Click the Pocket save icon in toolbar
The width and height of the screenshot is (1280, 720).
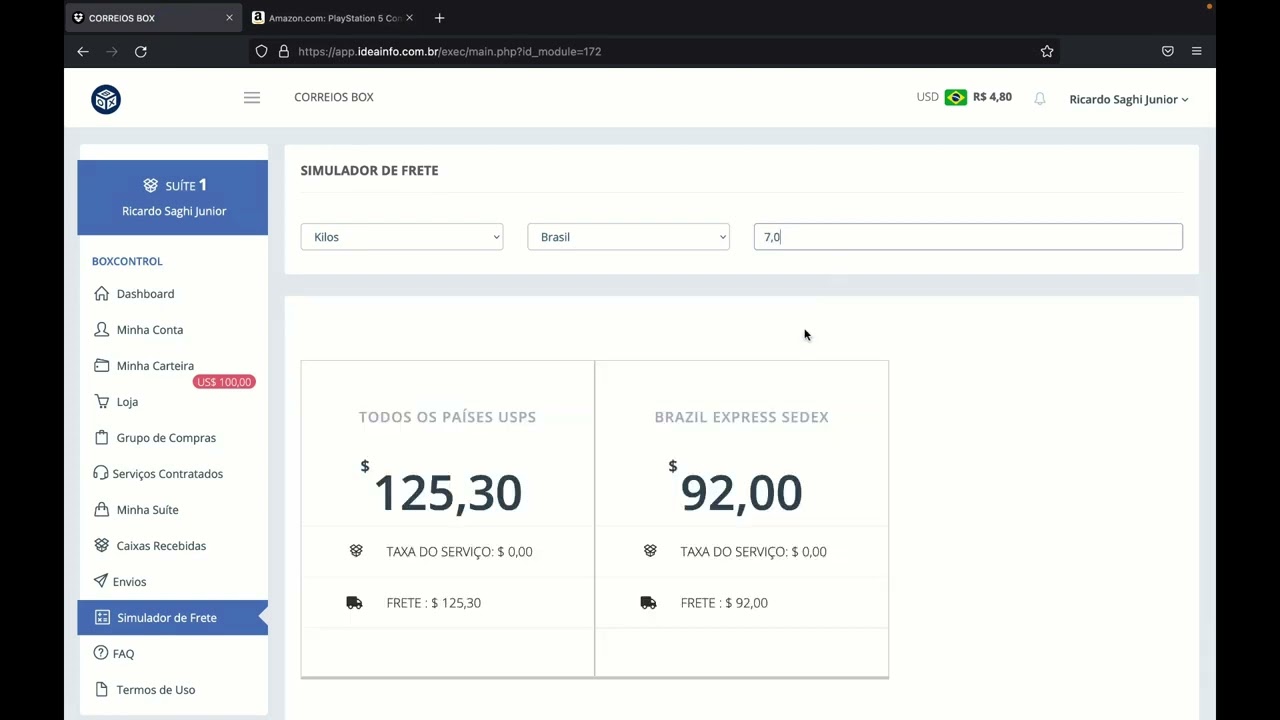(1167, 51)
